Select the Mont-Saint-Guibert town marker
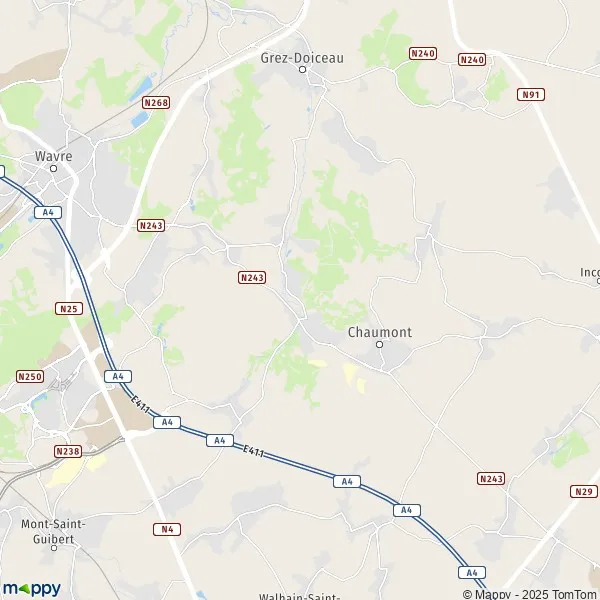Image resolution: width=600 pixels, height=600 pixels. click(x=54, y=548)
